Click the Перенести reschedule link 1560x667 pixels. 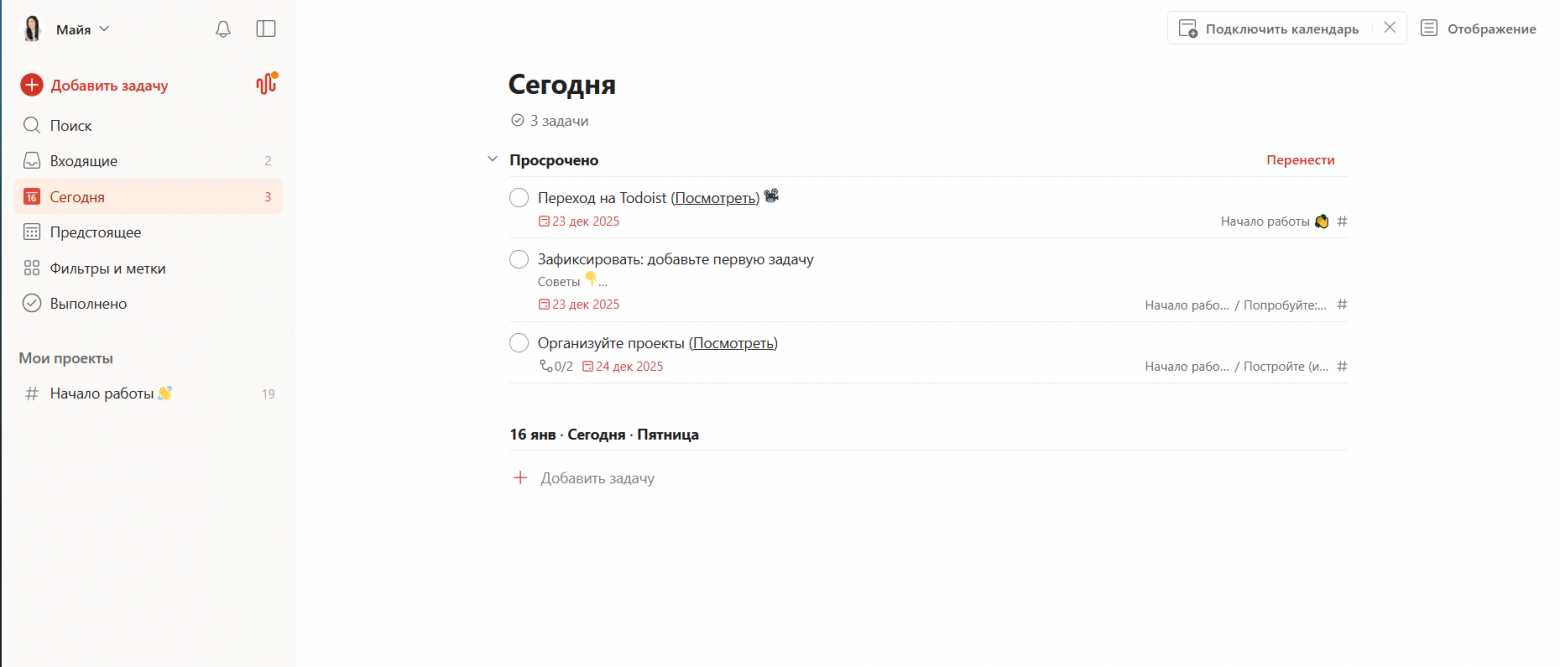(x=1300, y=160)
